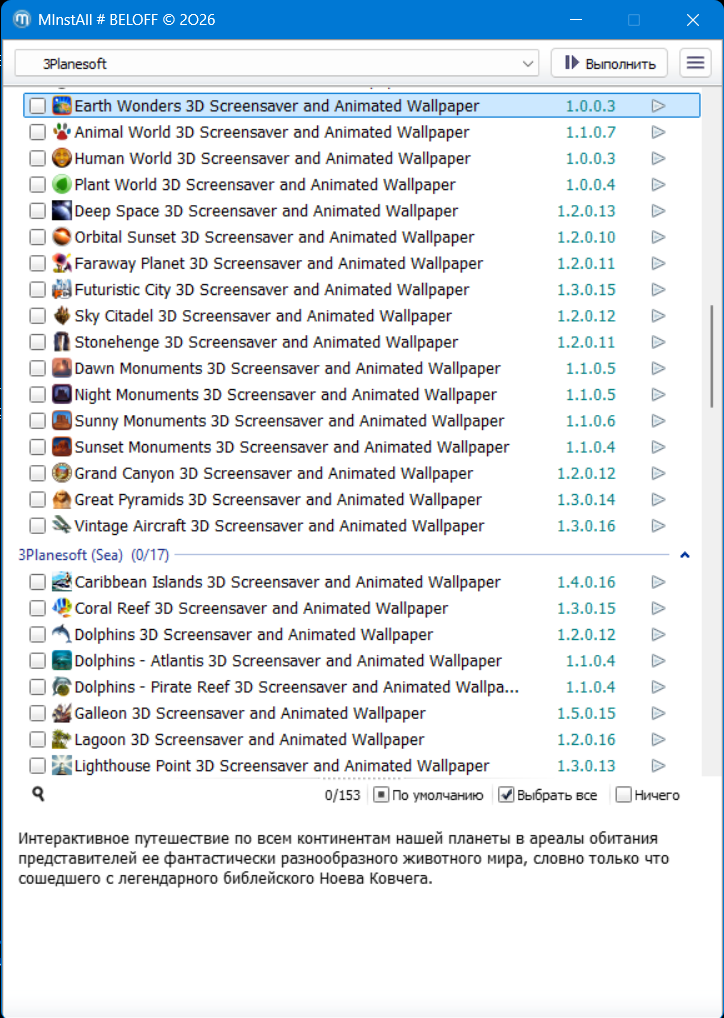
Task: Click the magnifier search icon
Action: [38, 793]
